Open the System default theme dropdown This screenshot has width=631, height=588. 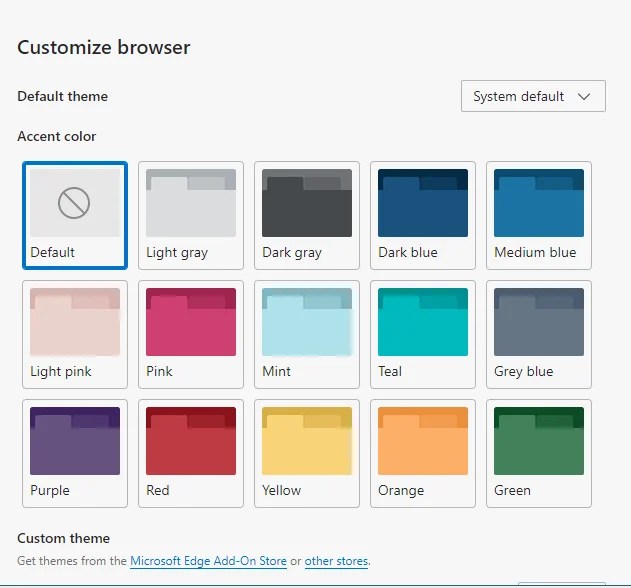[533, 96]
